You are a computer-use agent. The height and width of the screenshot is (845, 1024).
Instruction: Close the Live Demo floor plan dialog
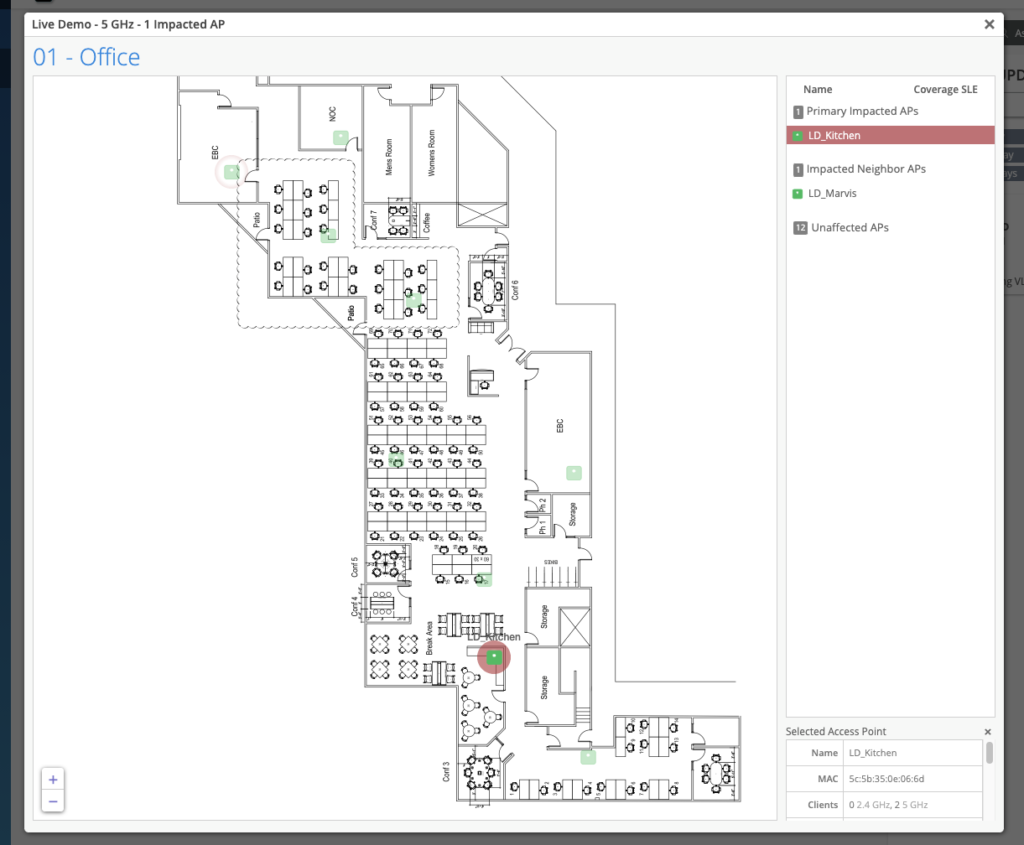(989, 24)
